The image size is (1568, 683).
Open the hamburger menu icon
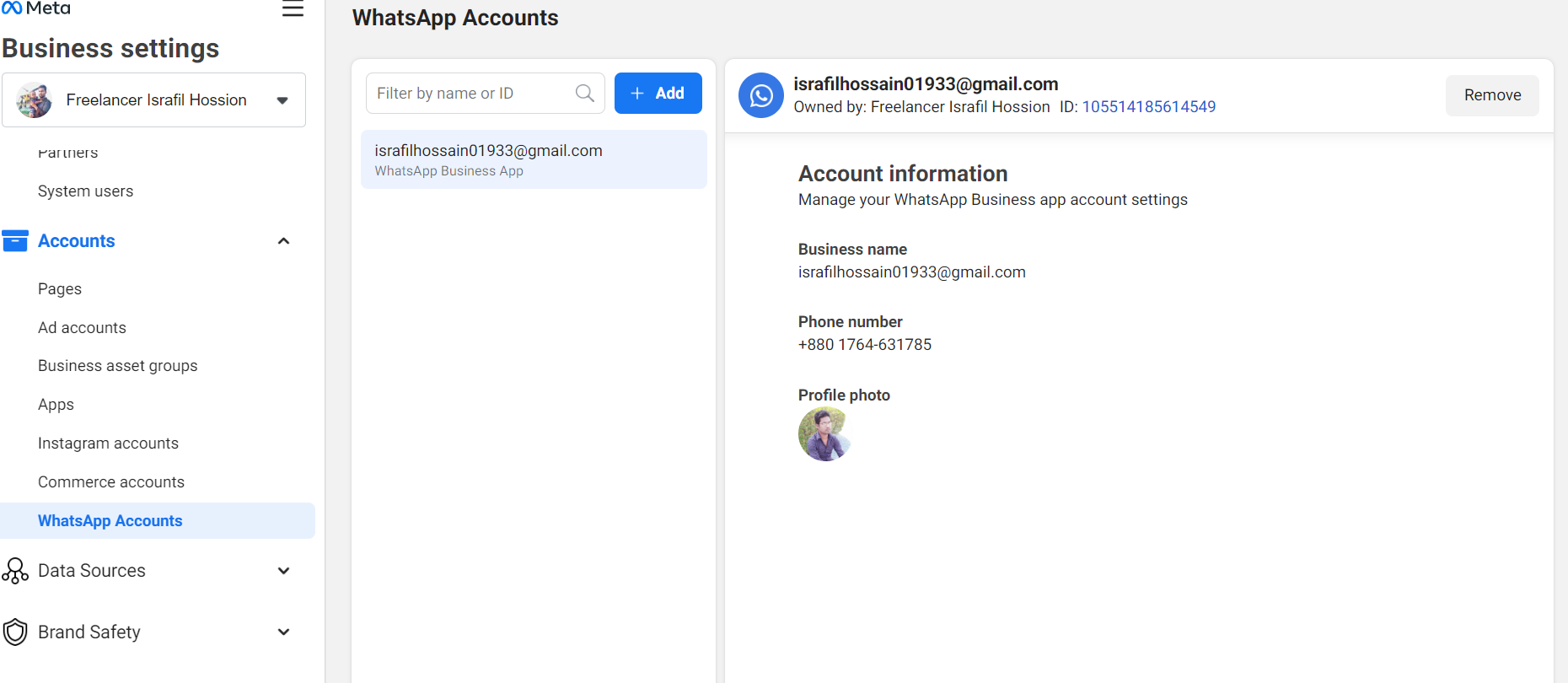tap(293, 9)
